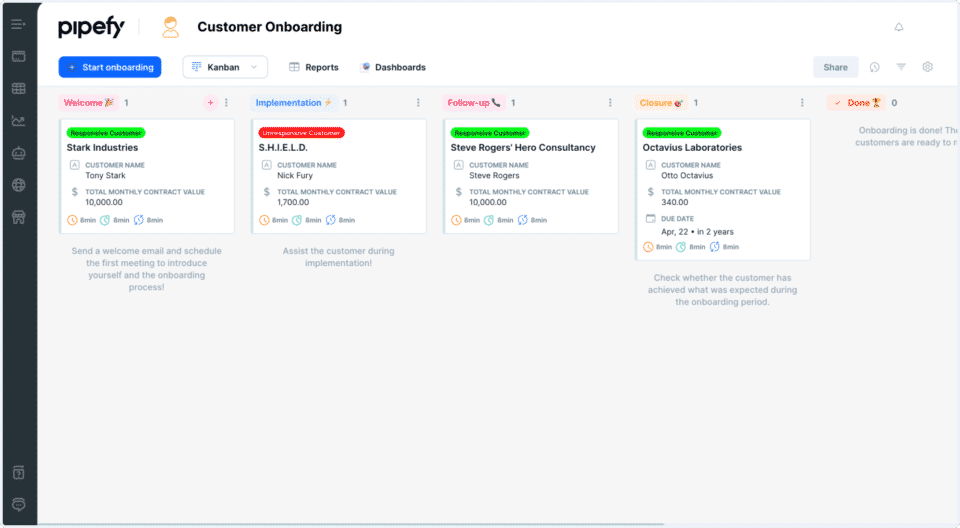The width and height of the screenshot is (960, 528).
Task: Open the help document icon in sidebar
Action: [x=18, y=473]
